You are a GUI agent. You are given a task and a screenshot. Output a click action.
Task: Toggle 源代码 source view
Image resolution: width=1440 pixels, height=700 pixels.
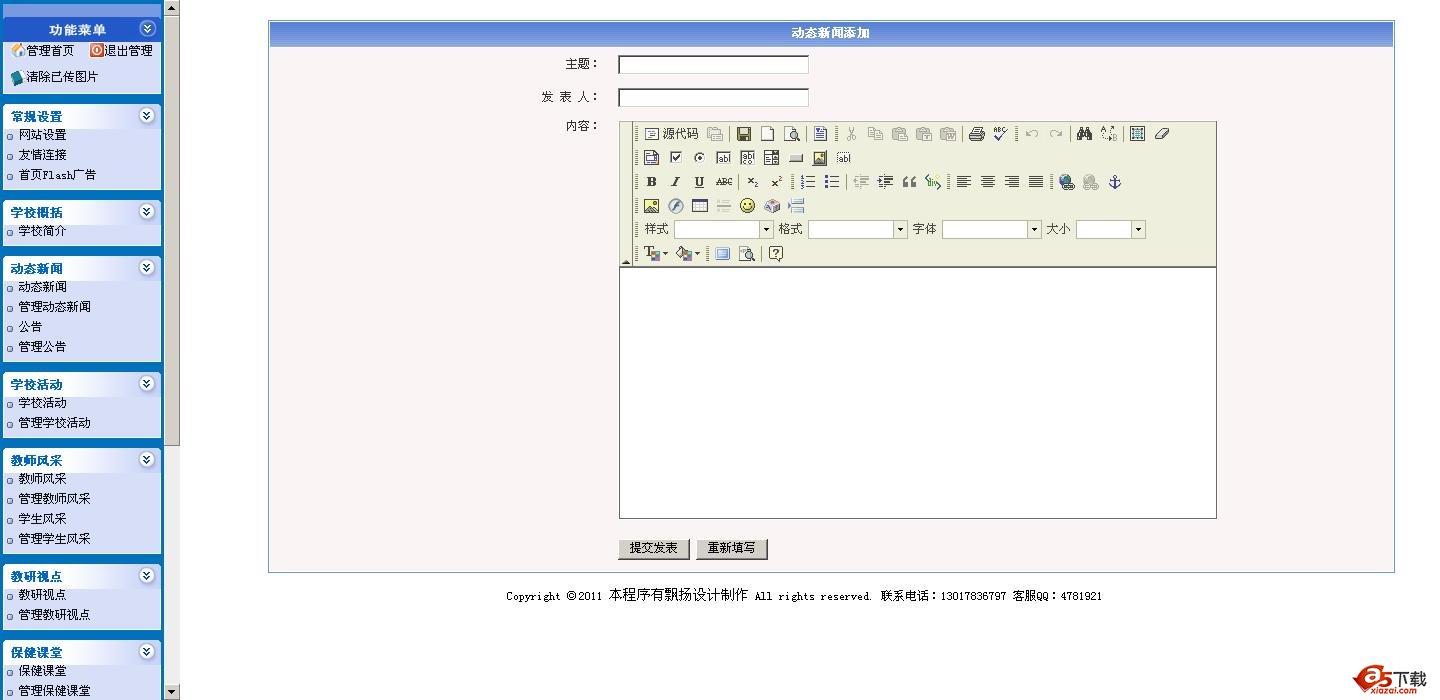coord(671,134)
